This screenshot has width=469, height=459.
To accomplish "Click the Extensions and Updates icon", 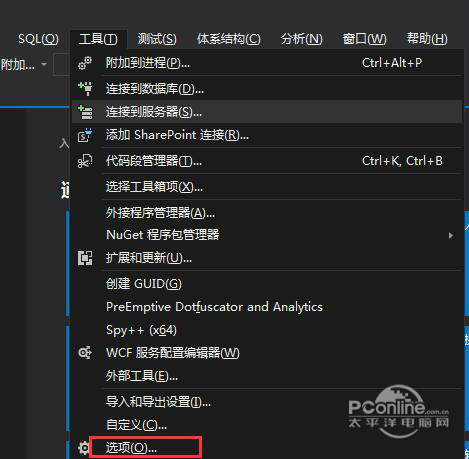I will pyautogui.click(x=85, y=258).
